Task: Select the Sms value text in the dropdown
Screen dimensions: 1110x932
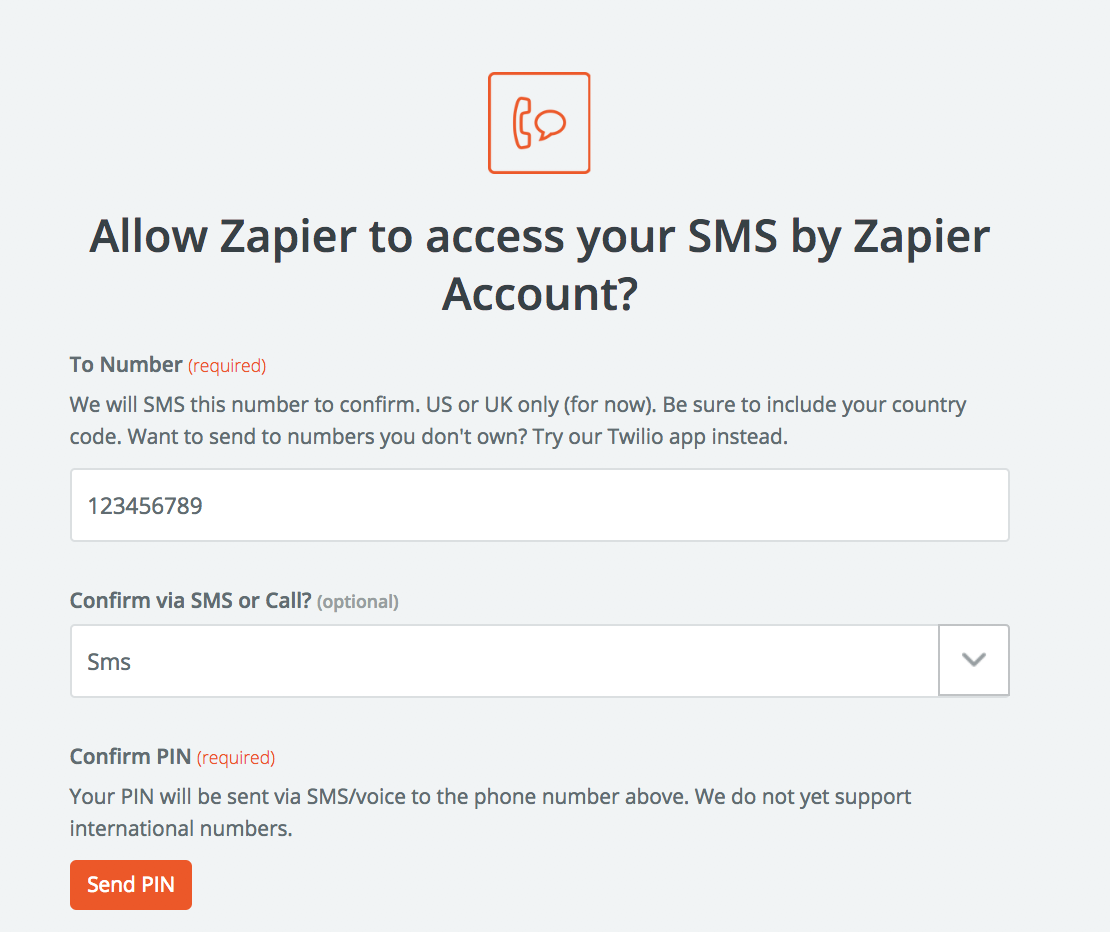Action: pyautogui.click(x=110, y=662)
